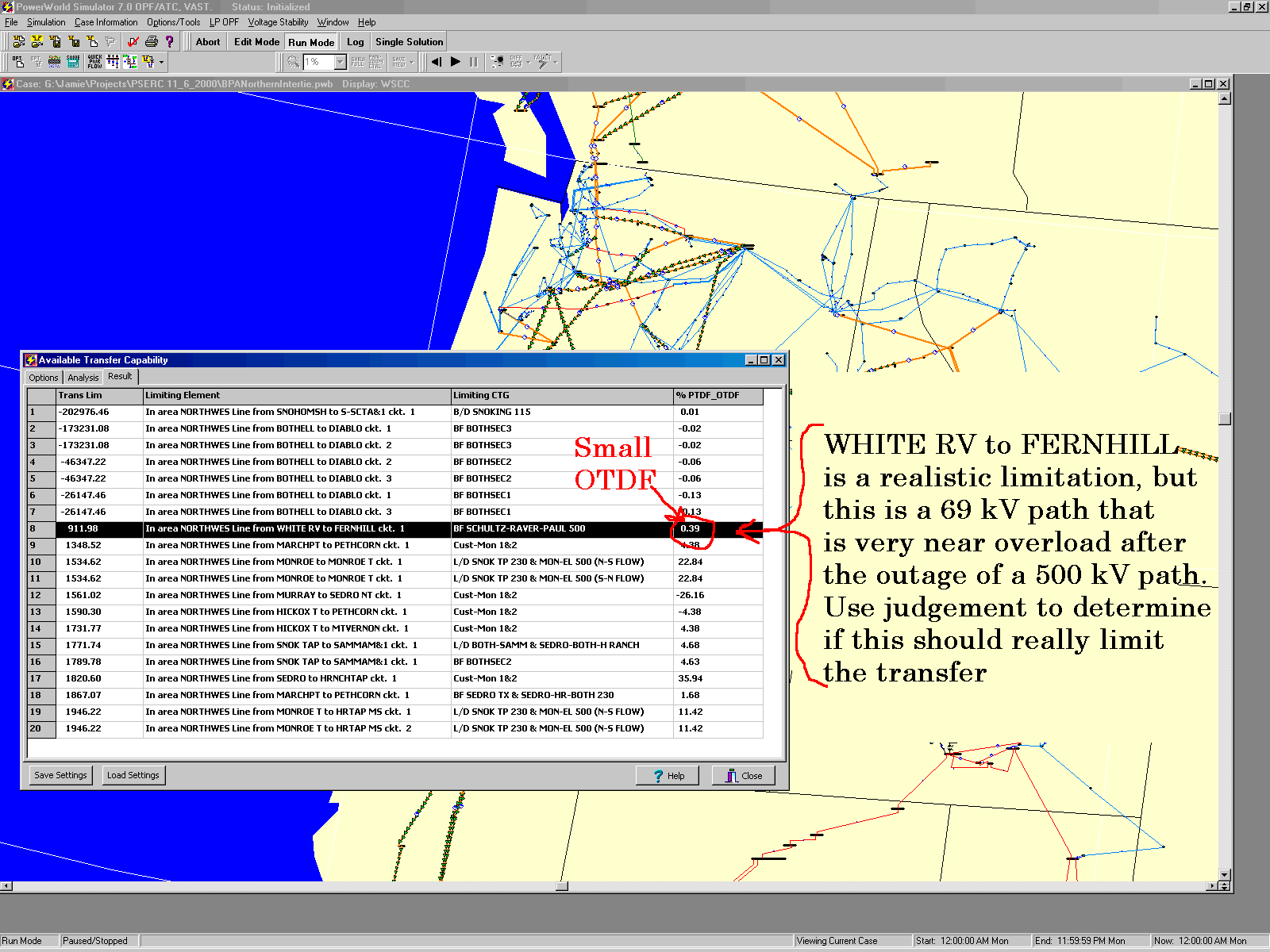Switch to the Options tab
1270x952 pixels.
pos(44,378)
